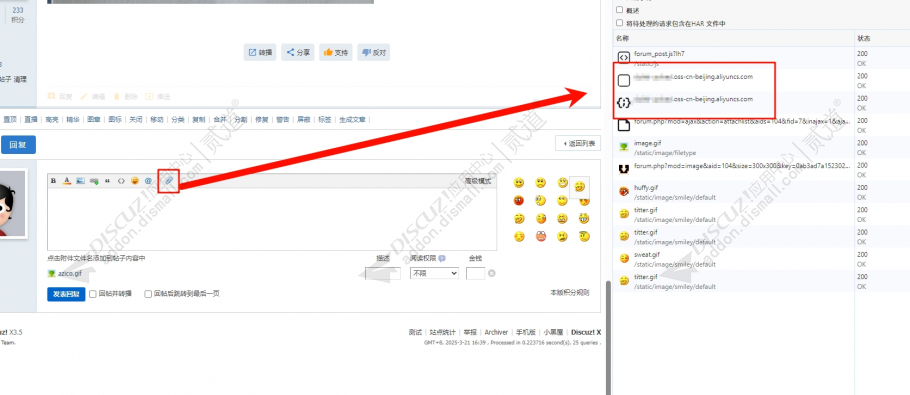Insert a code block with the <> icon
The image size is (910, 395).
121,181
